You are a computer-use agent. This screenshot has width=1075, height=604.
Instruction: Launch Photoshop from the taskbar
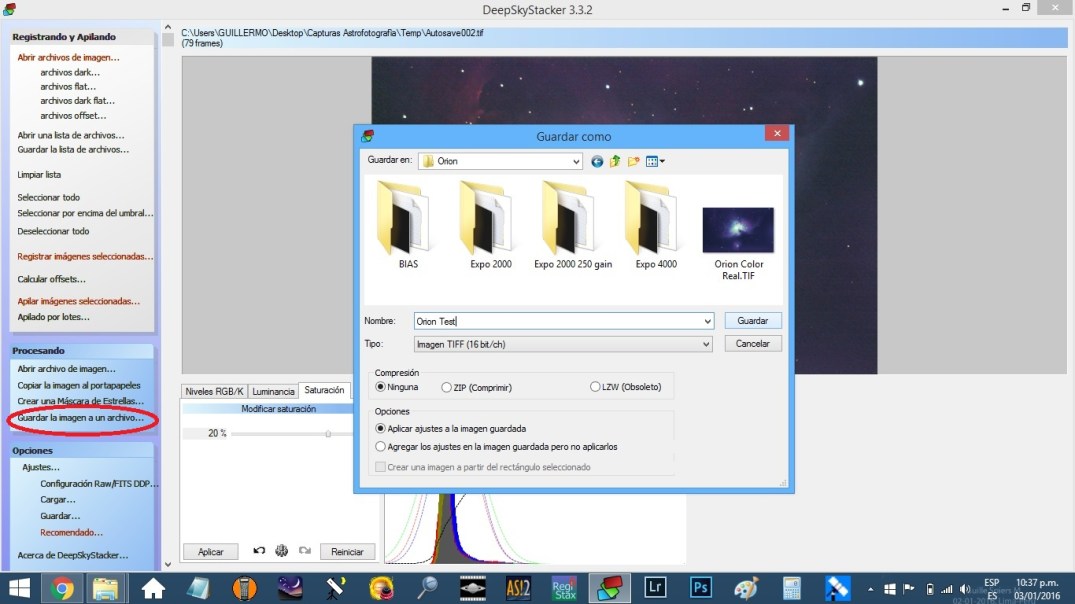tap(700, 587)
